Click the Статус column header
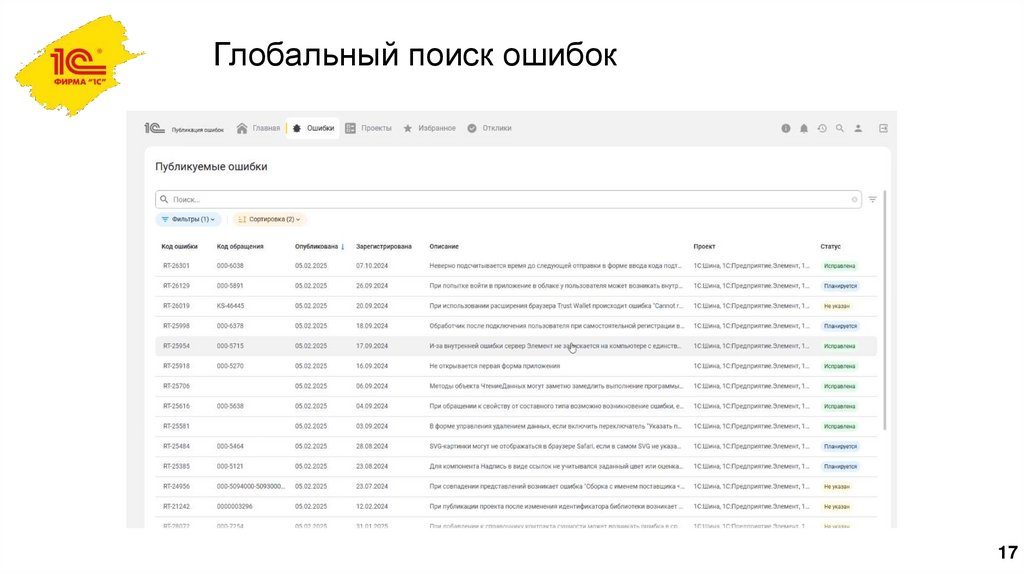This screenshot has width=1024, height=574. coord(830,246)
